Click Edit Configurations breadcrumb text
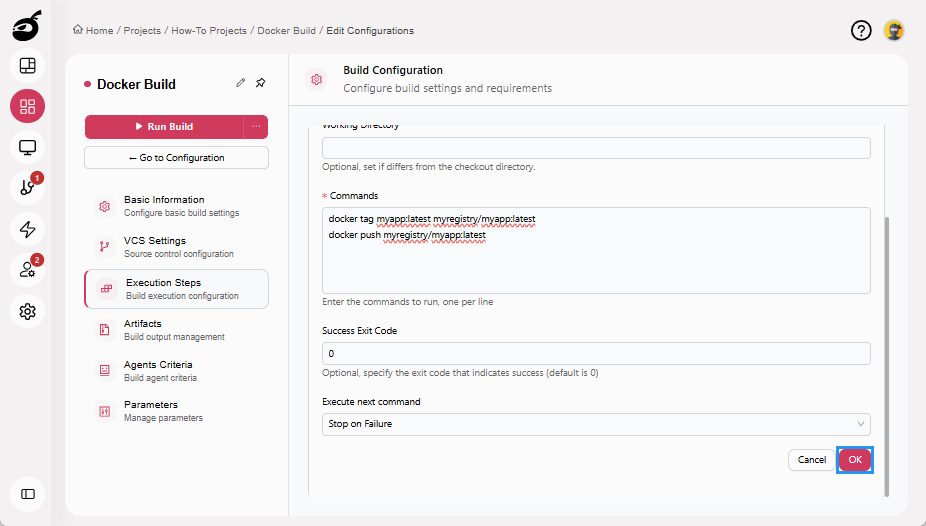Viewport: 926px width, 526px height. 370,31
